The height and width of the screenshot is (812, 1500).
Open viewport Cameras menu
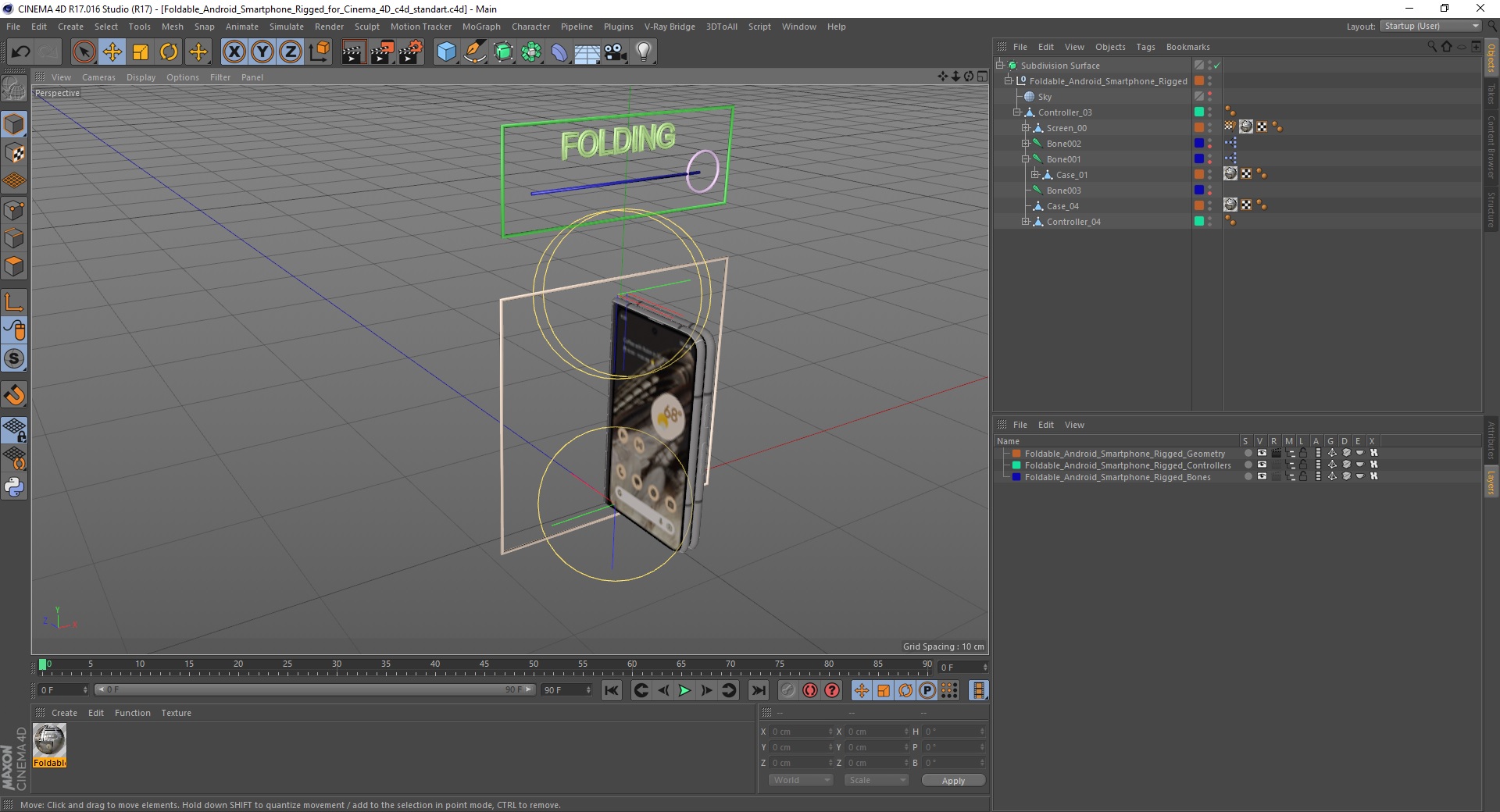(x=98, y=77)
